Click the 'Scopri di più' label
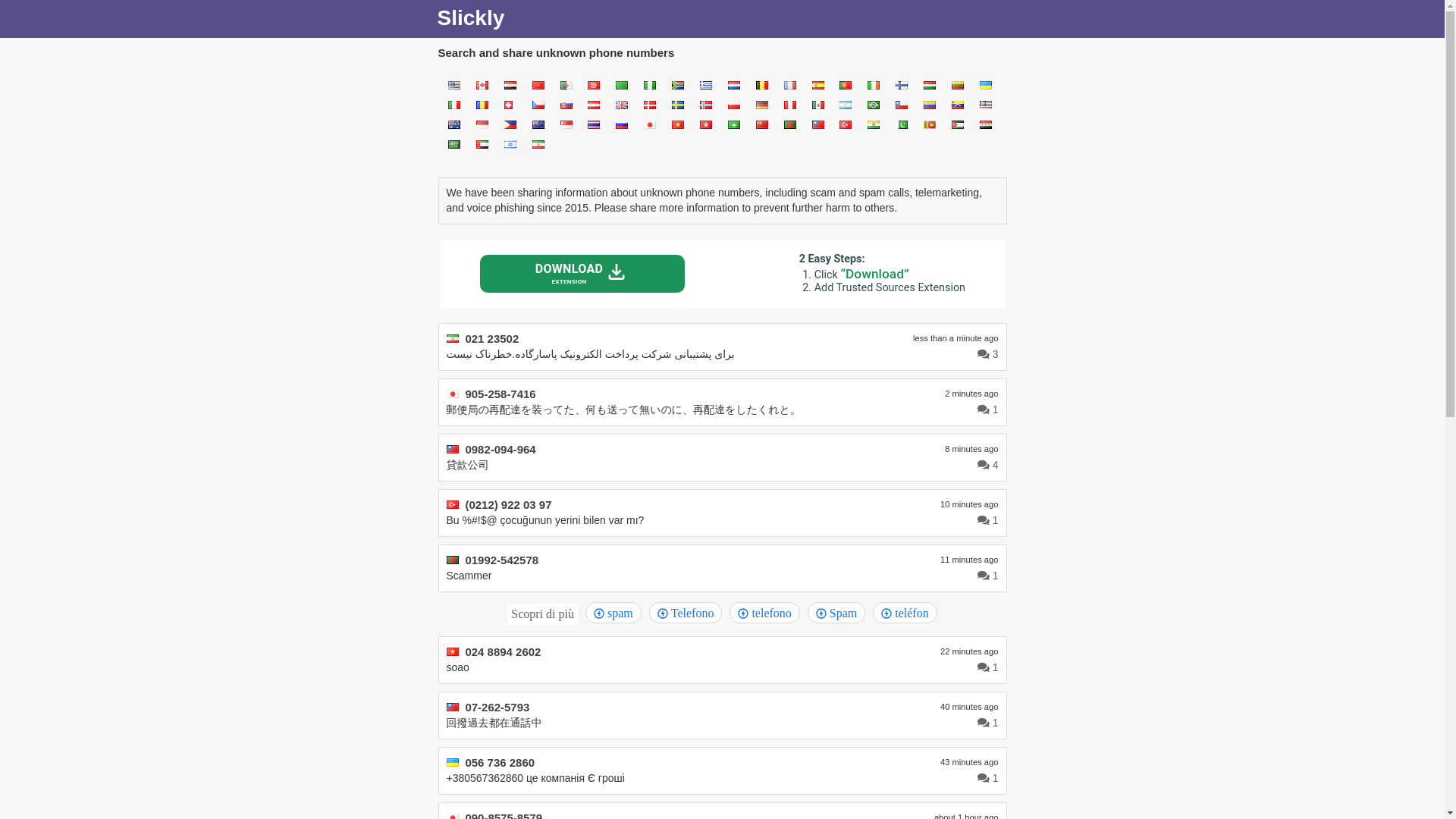1456x819 pixels. [x=541, y=614]
